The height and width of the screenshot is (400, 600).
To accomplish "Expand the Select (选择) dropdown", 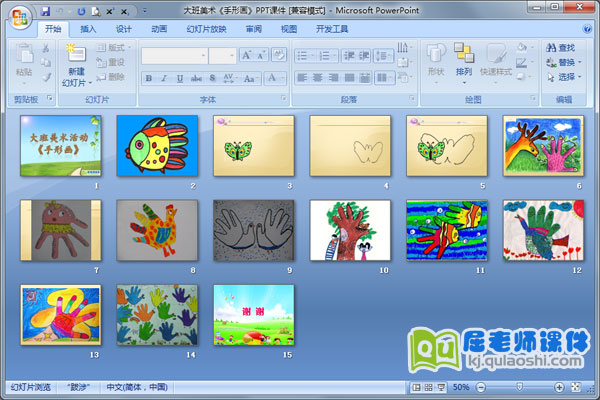I will point(566,76).
